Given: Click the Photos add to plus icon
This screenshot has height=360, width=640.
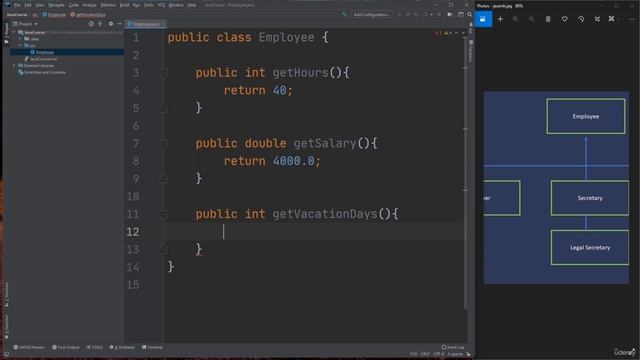Looking at the screenshot, I should [x=500, y=19].
